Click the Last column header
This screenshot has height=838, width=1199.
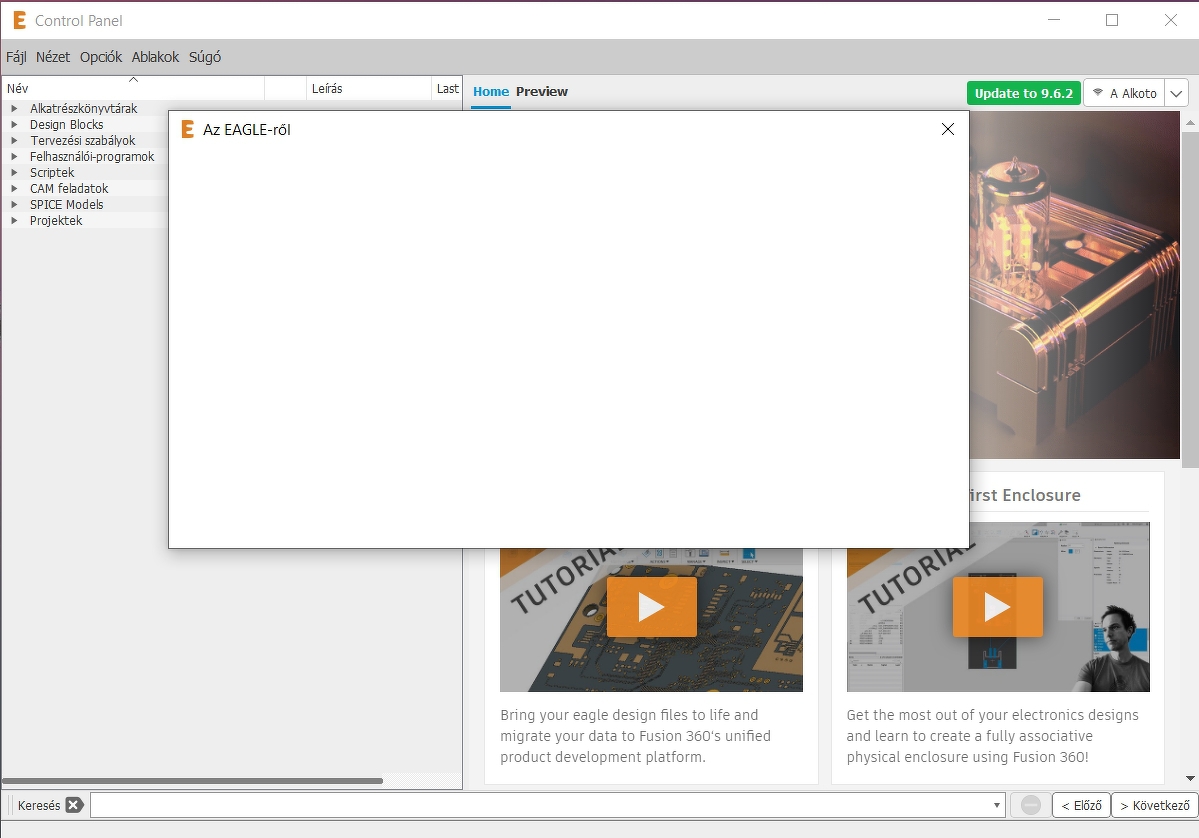[x=447, y=89]
